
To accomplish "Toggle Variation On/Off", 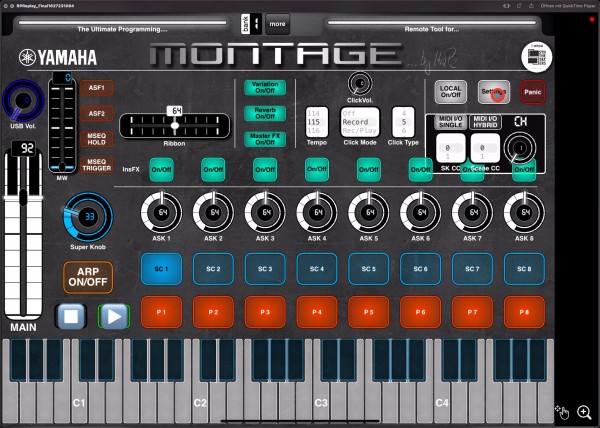I will click(x=265, y=88).
